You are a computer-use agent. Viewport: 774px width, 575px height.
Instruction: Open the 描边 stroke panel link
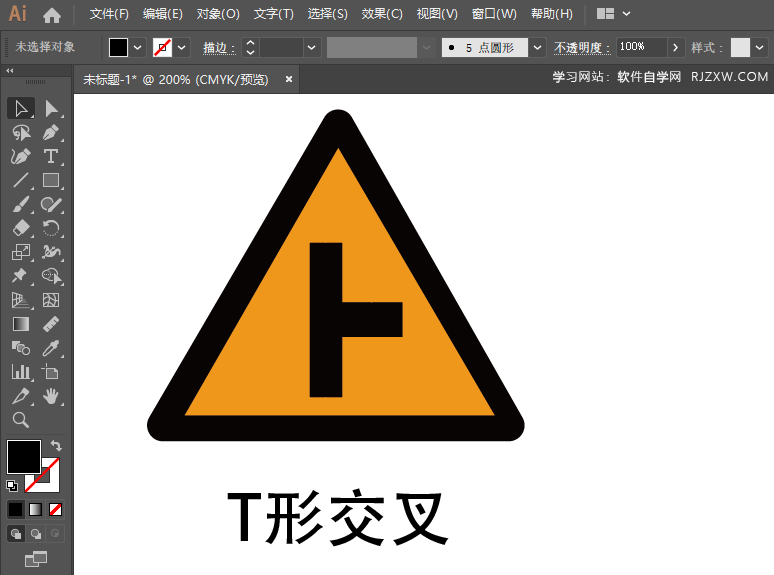(x=219, y=48)
